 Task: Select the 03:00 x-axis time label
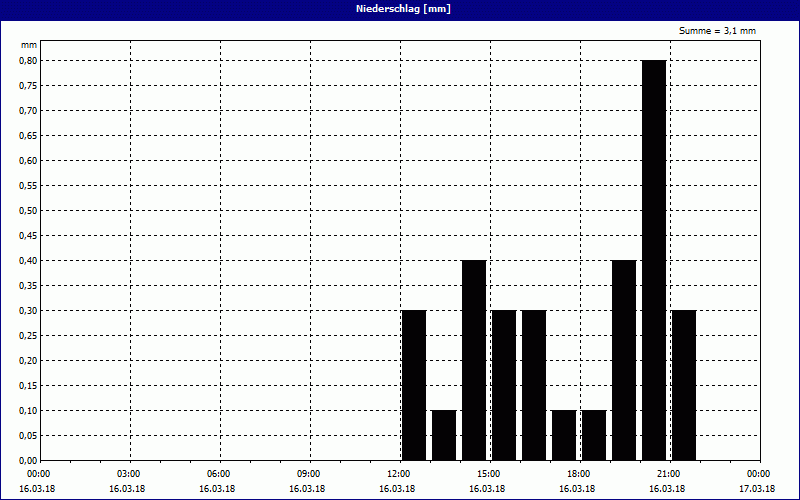coord(128,474)
